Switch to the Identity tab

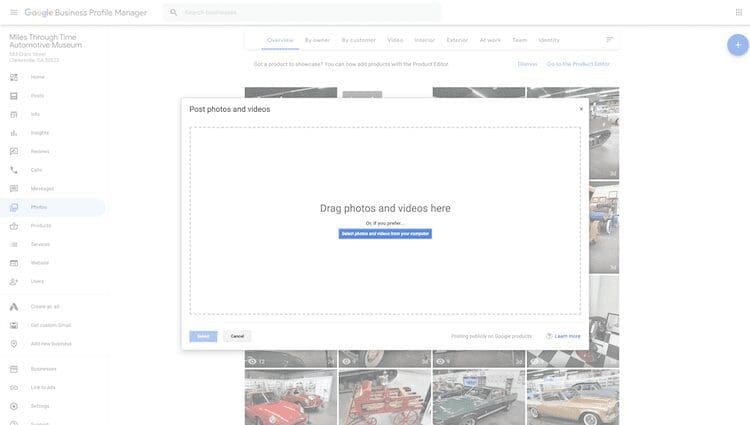[549, 40]
